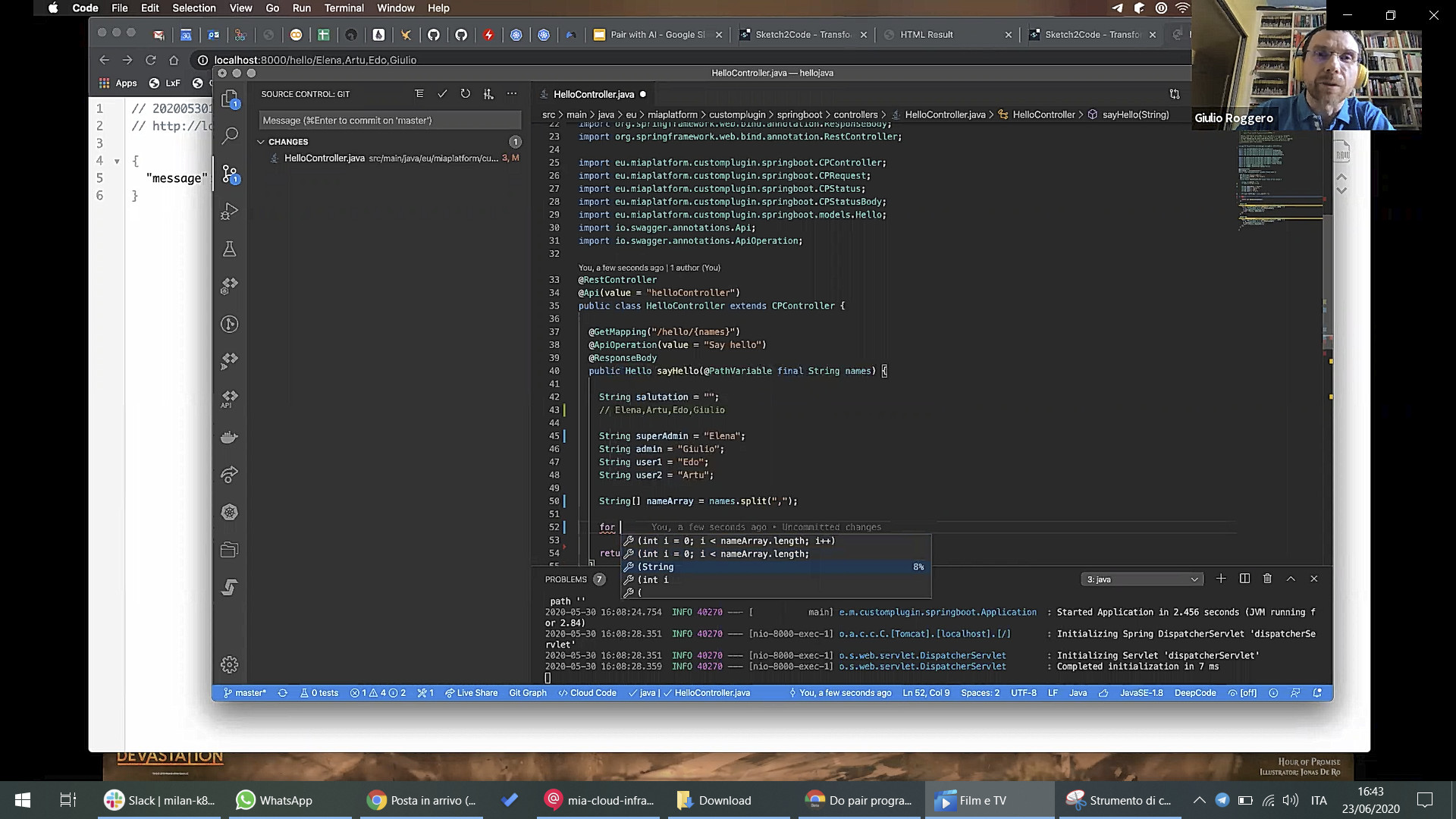Open the Terminal menu
This screenshot has height=819, width=1456.
[x=344, y=8]
